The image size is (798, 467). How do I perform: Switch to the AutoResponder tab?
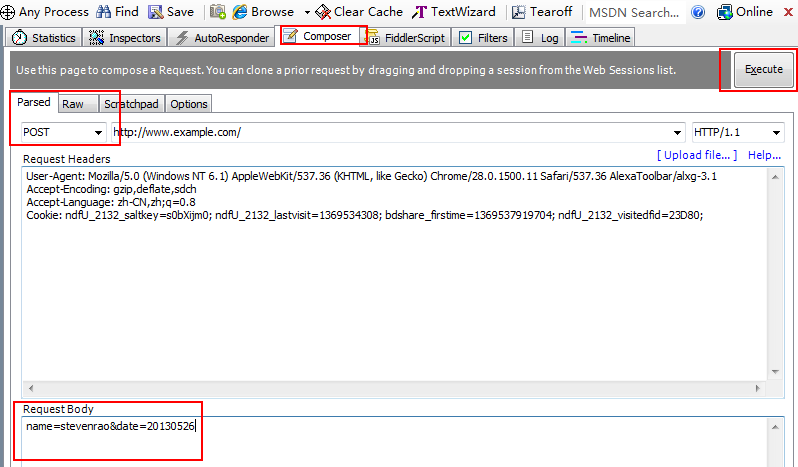(222, 38)
